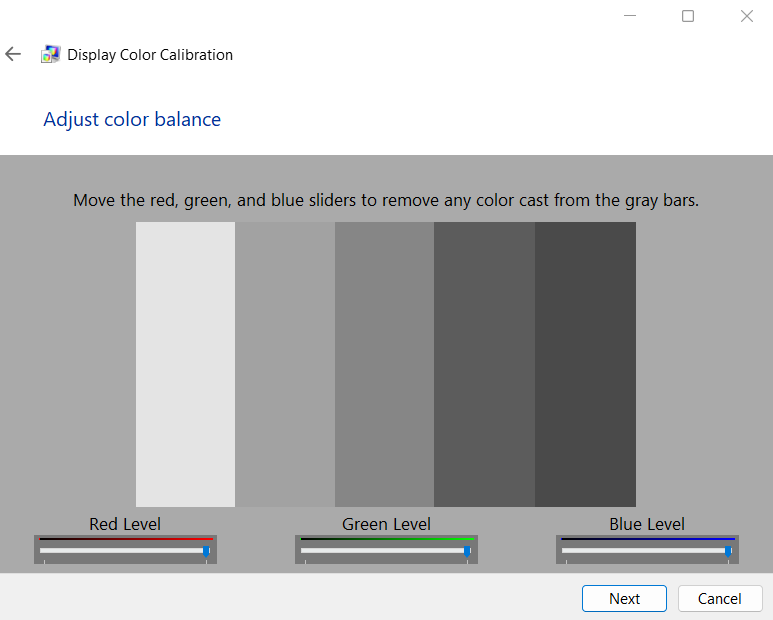
Task: Close the Display Color Calibration window
Action: pyautogui.click(x=746, y=16)
